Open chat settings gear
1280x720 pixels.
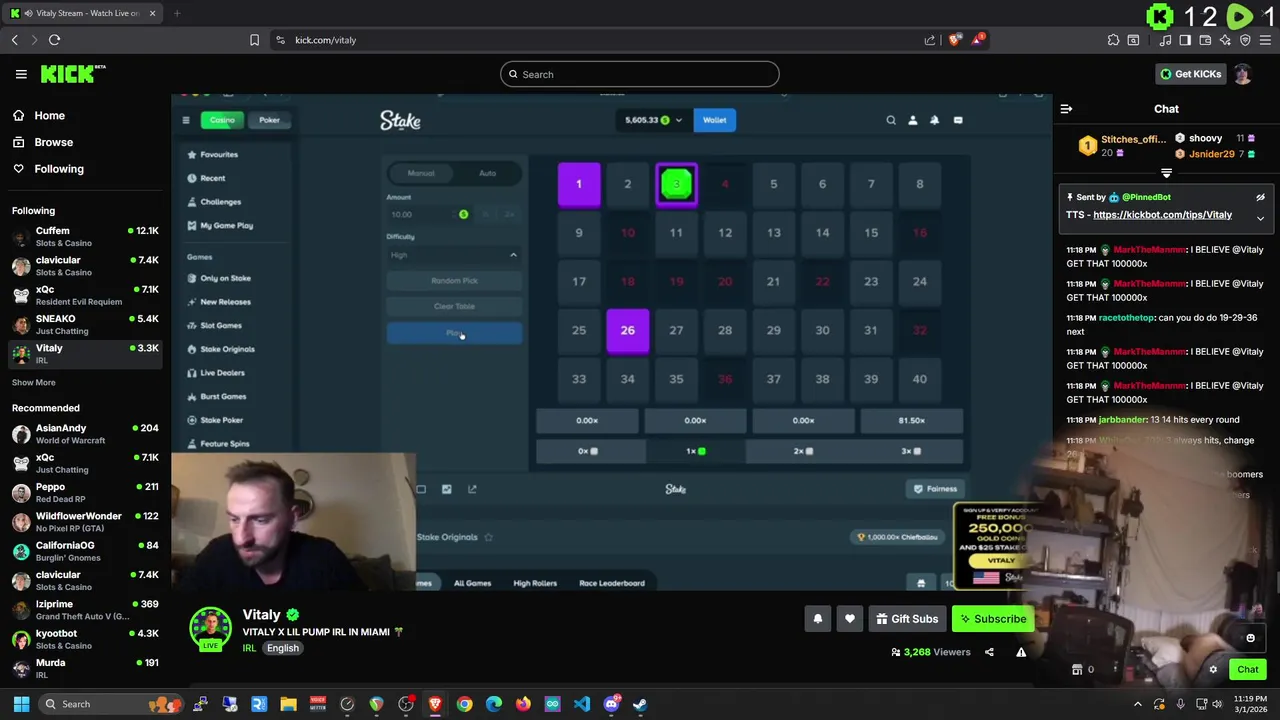tap(1213, 670)
